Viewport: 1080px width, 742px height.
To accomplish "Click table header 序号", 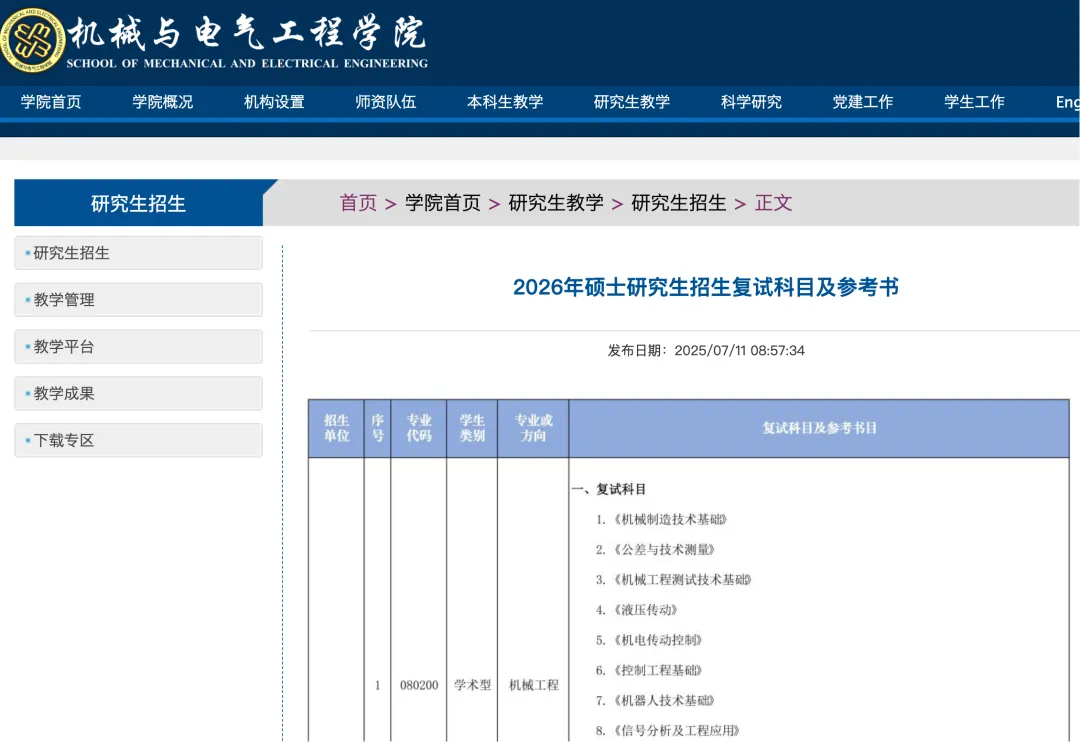I will [x=377, y=428].
